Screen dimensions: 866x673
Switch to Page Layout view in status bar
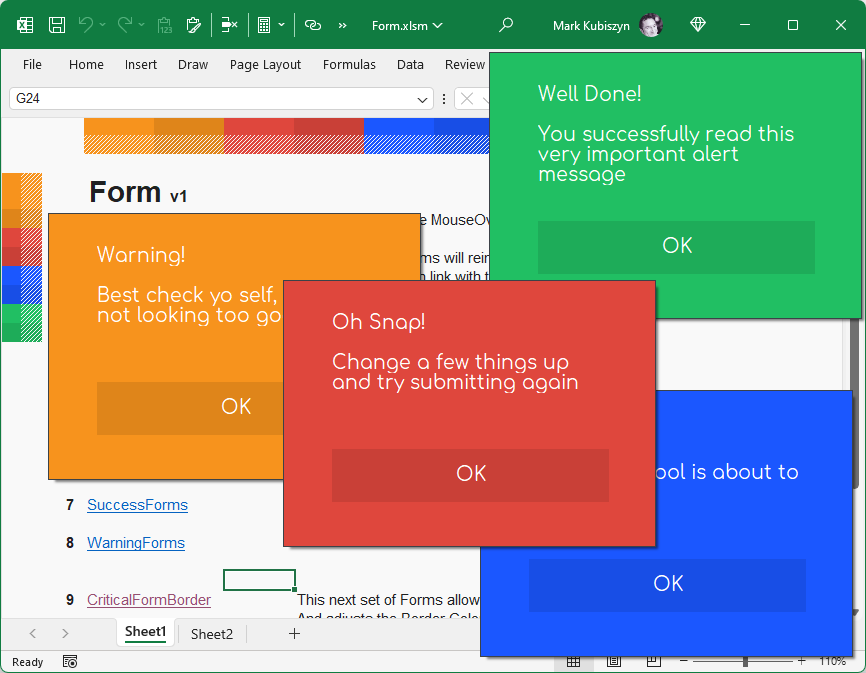coord(613,661)
